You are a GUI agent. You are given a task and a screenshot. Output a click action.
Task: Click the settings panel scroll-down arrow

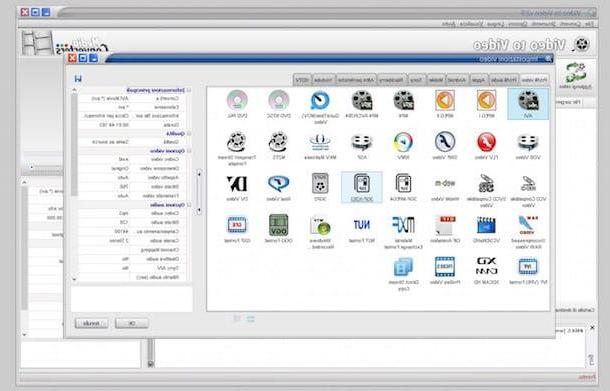tap(74, 279)
